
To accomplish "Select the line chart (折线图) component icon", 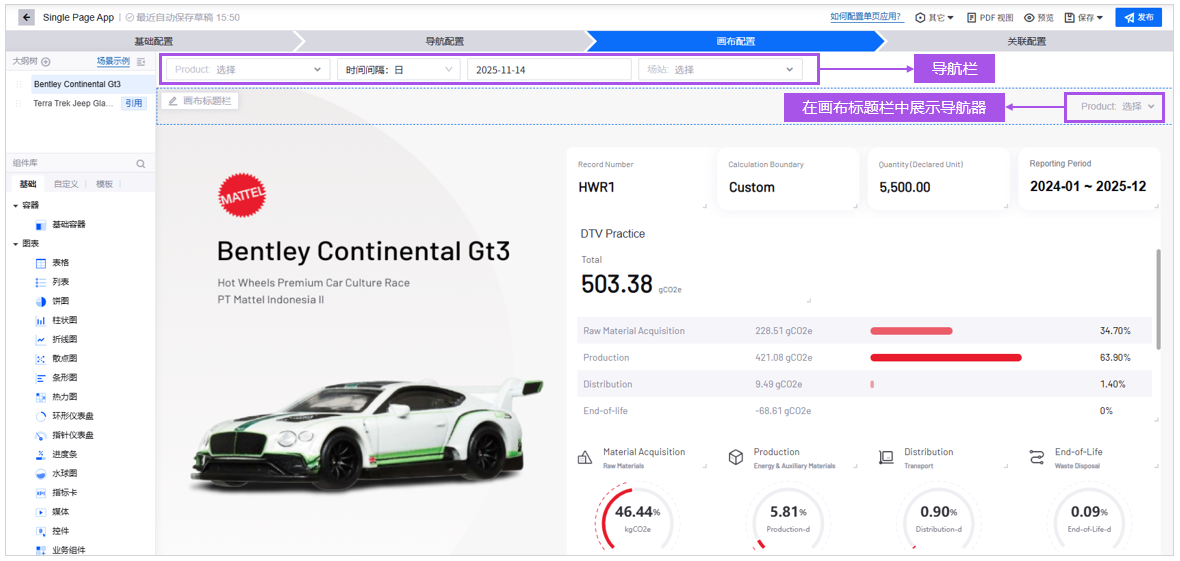I will [x=41, y=340].
